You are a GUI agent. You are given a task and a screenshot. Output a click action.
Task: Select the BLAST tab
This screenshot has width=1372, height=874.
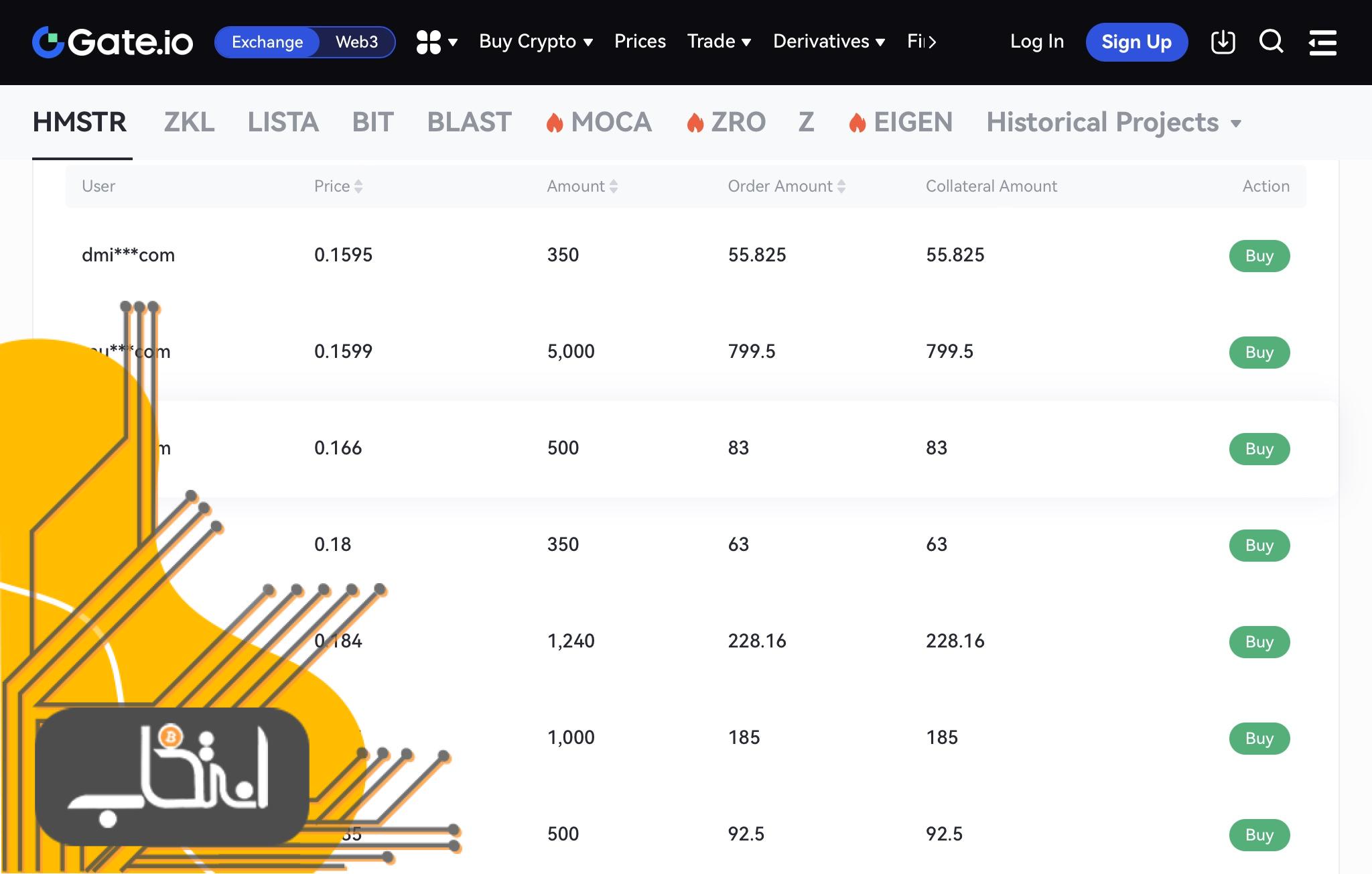point(468,121)
